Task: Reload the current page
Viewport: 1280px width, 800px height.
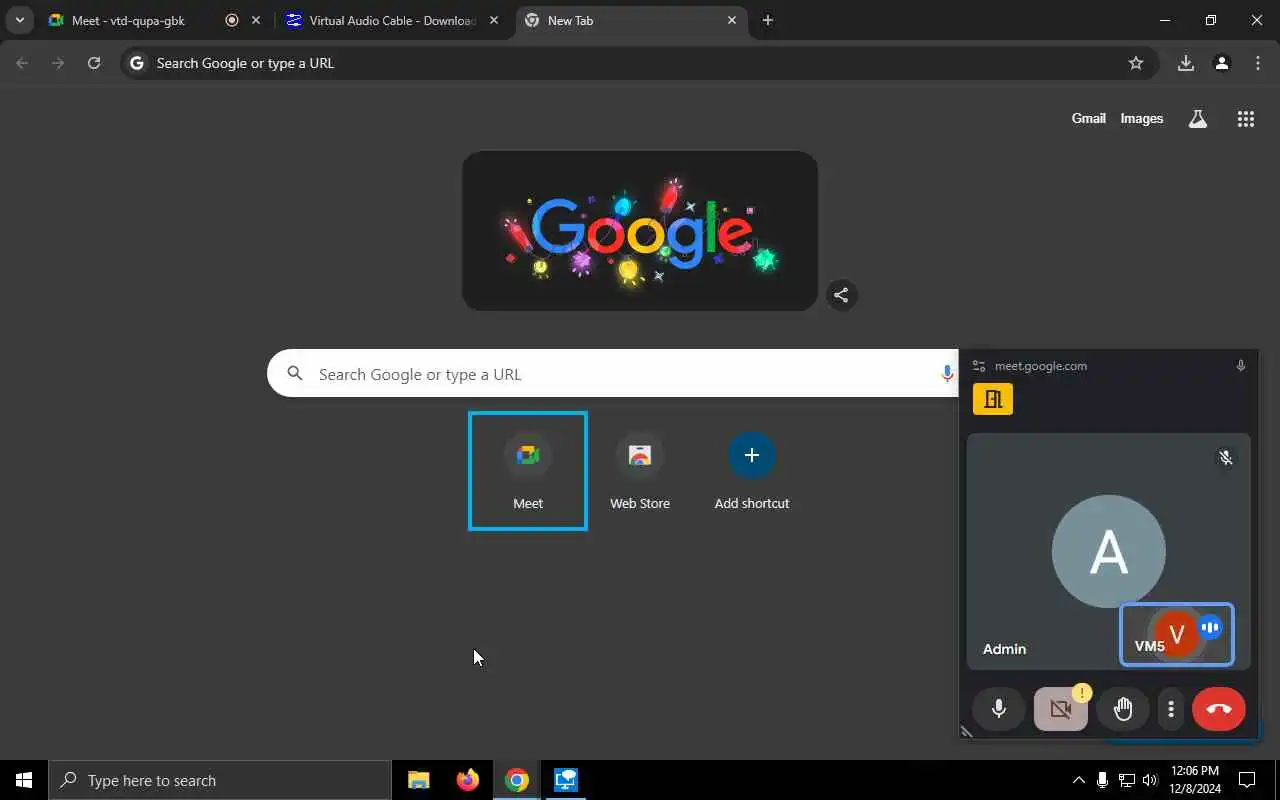Action: tap(94, 63)
